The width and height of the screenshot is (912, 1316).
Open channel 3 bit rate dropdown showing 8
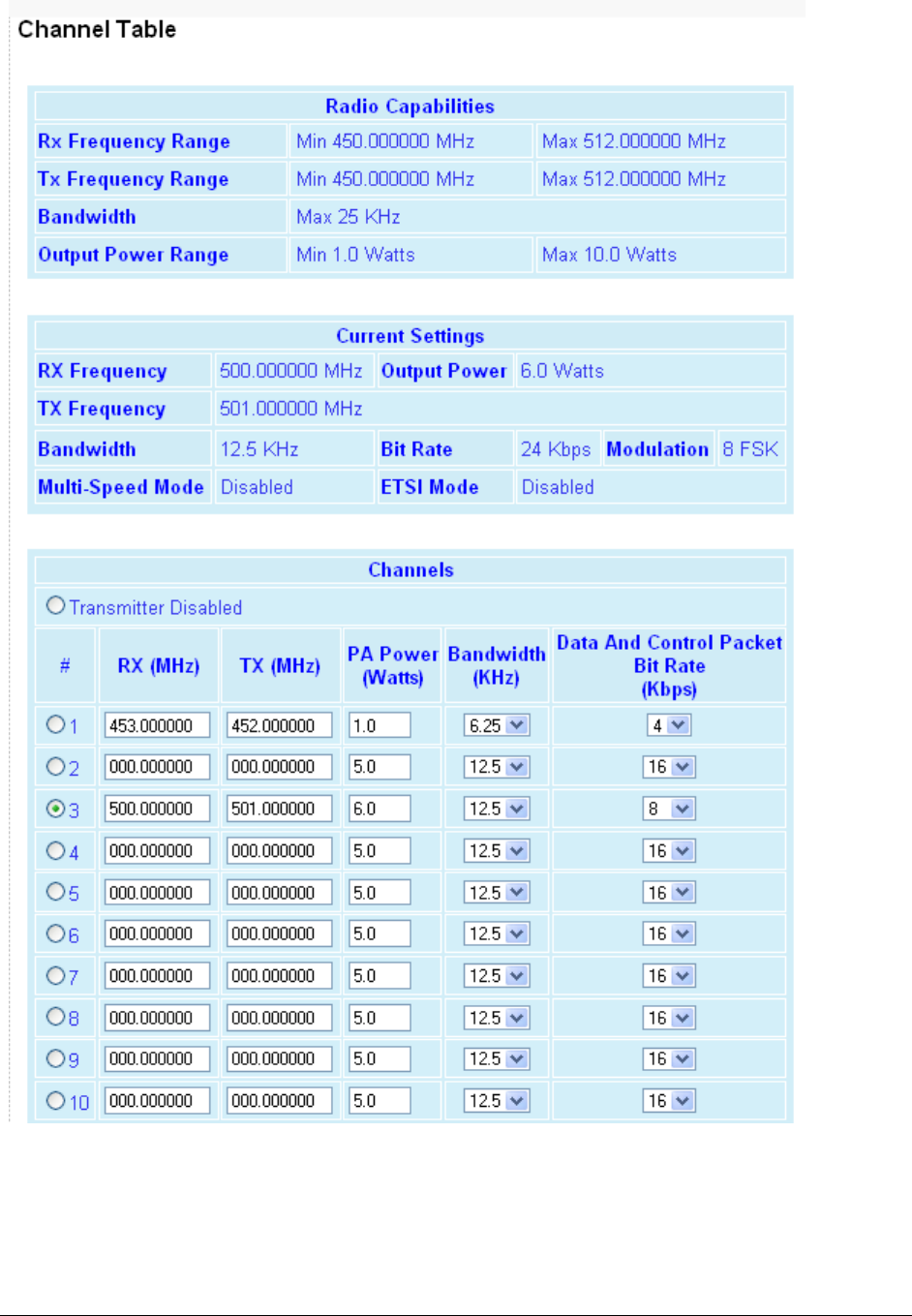point(669,809)
